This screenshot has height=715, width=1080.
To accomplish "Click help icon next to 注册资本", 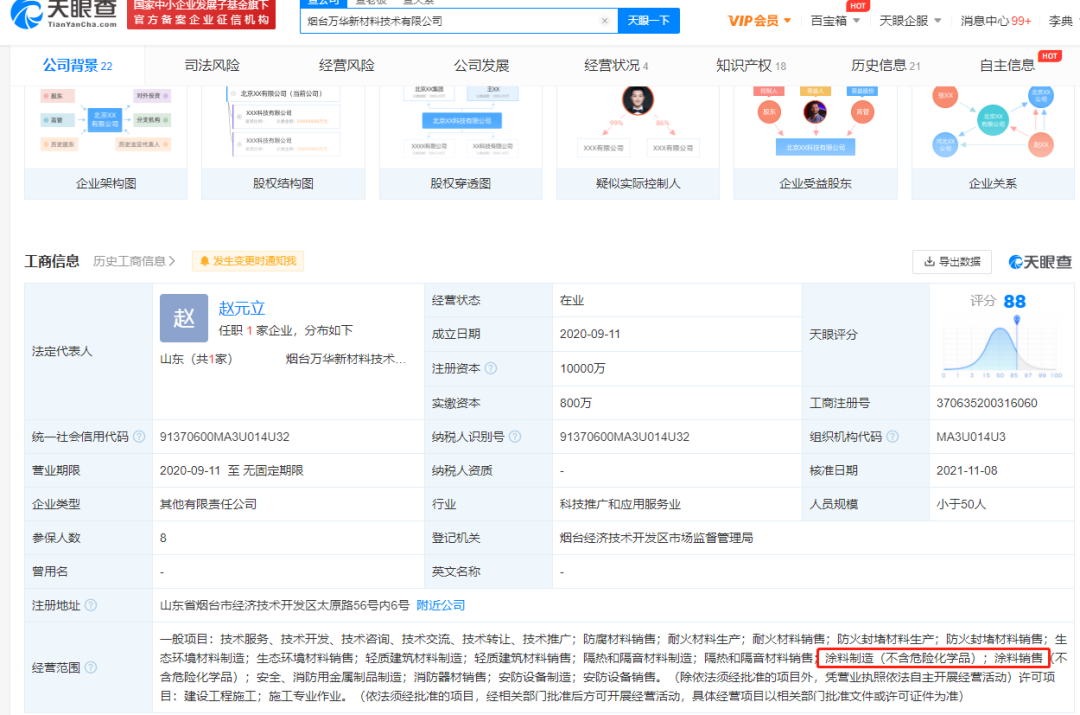I will pos(490,369).
